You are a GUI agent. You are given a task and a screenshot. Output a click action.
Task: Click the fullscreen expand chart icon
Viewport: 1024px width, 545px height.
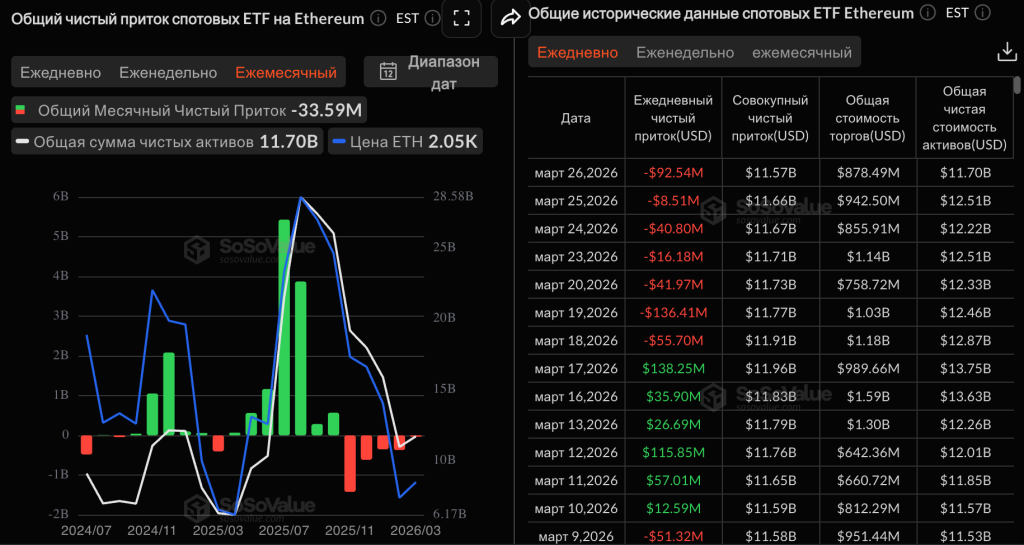pyautogui.click(x=461, y=18)
